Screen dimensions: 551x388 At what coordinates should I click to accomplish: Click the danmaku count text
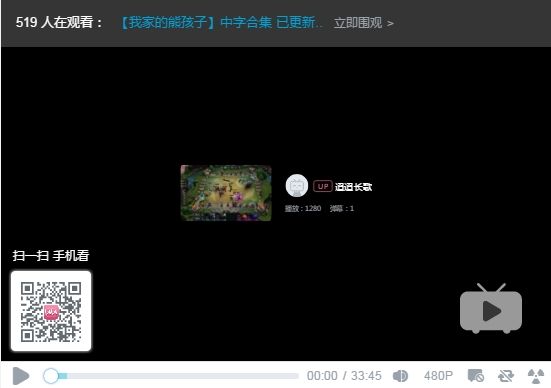[342, 208]
